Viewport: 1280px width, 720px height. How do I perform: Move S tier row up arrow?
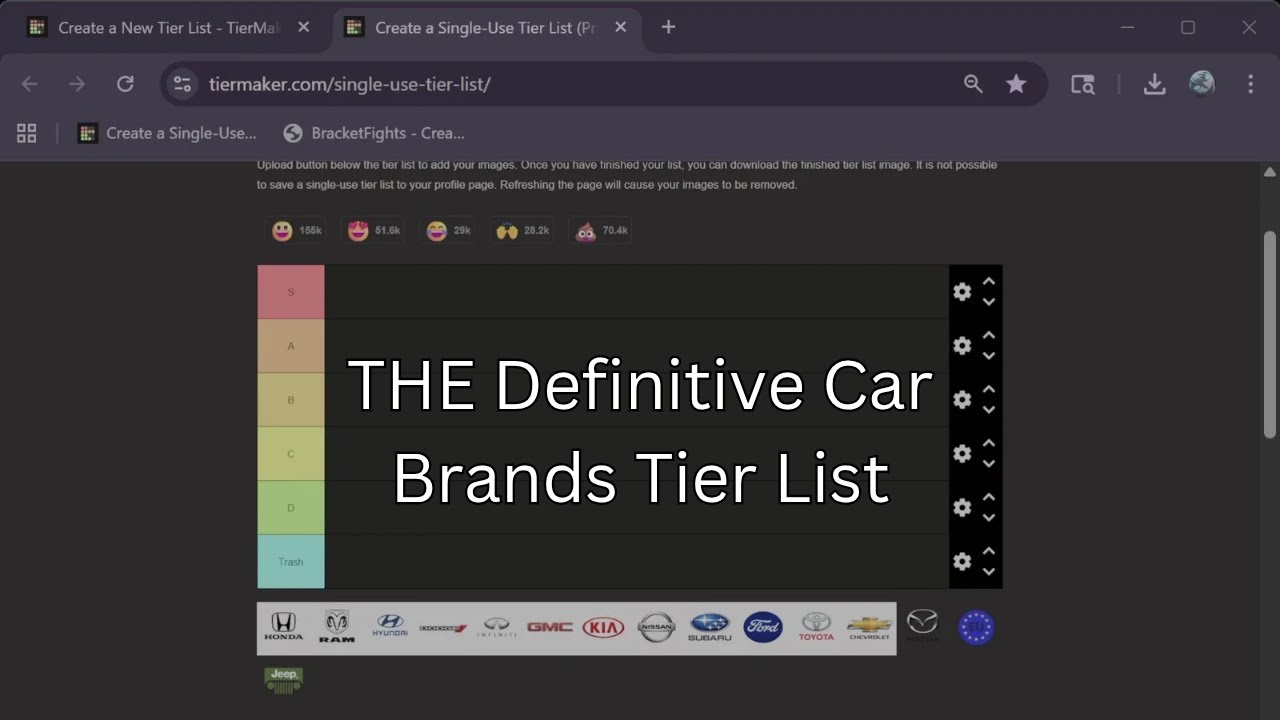pos(988,281)
